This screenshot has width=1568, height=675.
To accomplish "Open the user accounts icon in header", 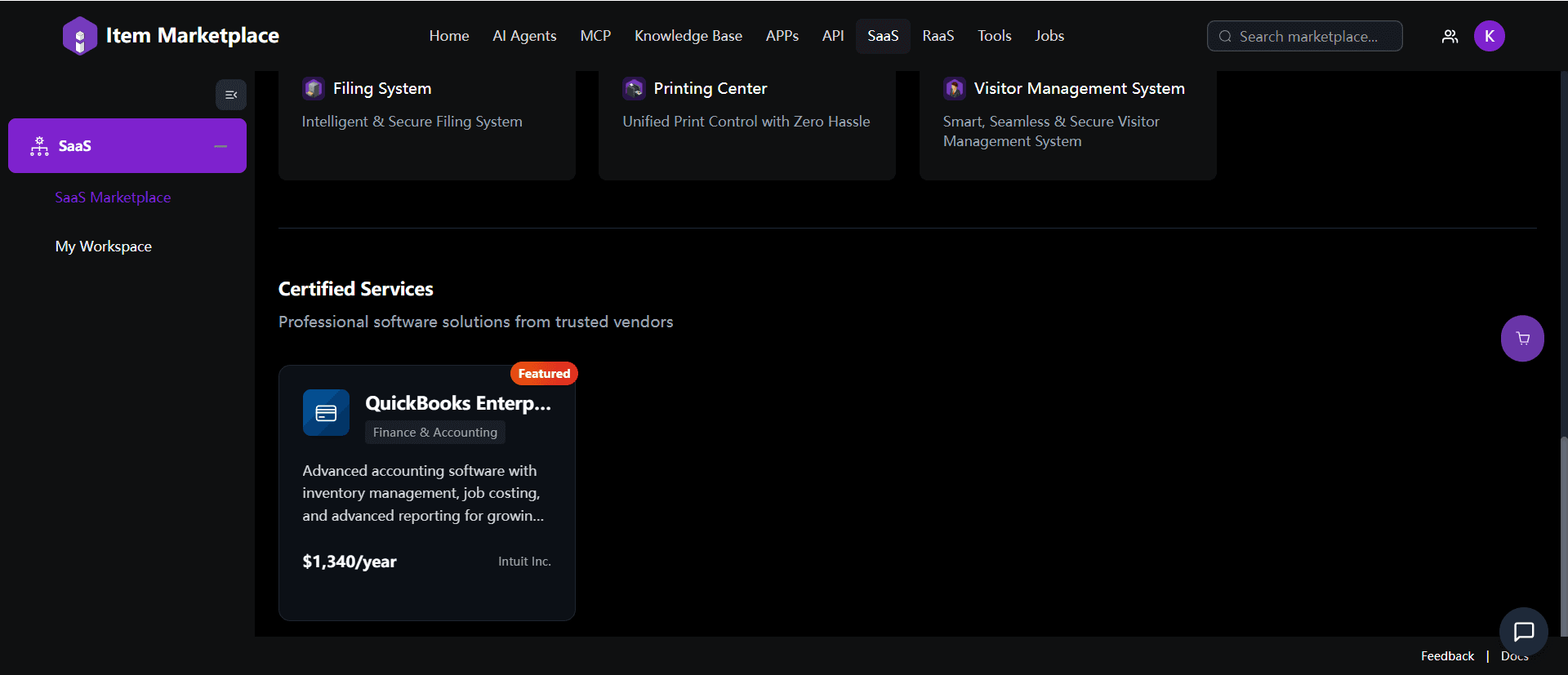I will point(1450,36).
